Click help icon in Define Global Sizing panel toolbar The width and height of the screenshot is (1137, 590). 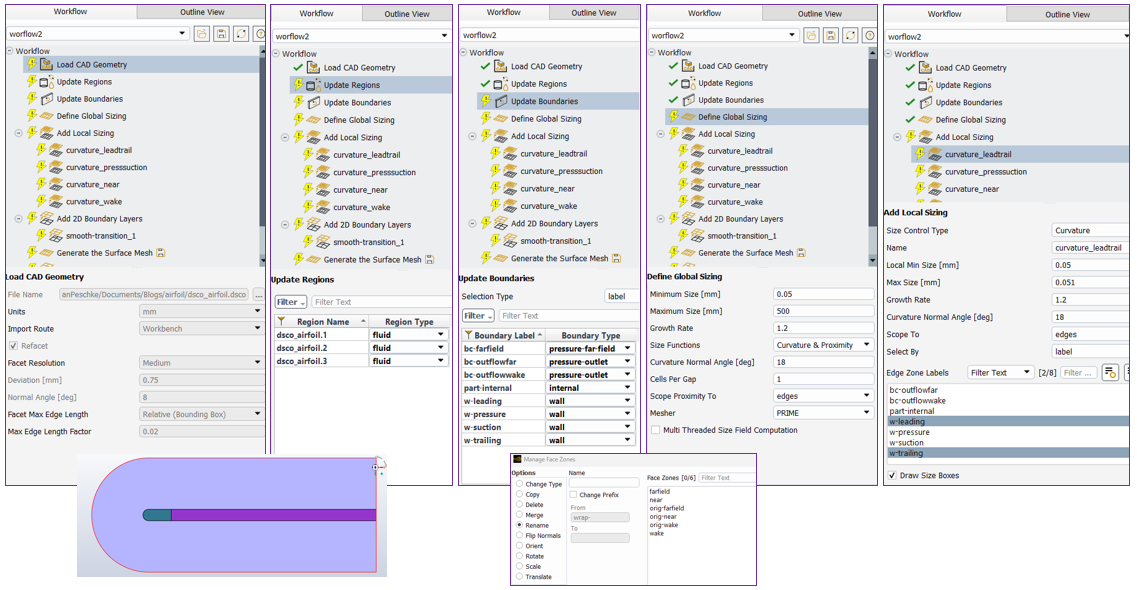[869, 35]
